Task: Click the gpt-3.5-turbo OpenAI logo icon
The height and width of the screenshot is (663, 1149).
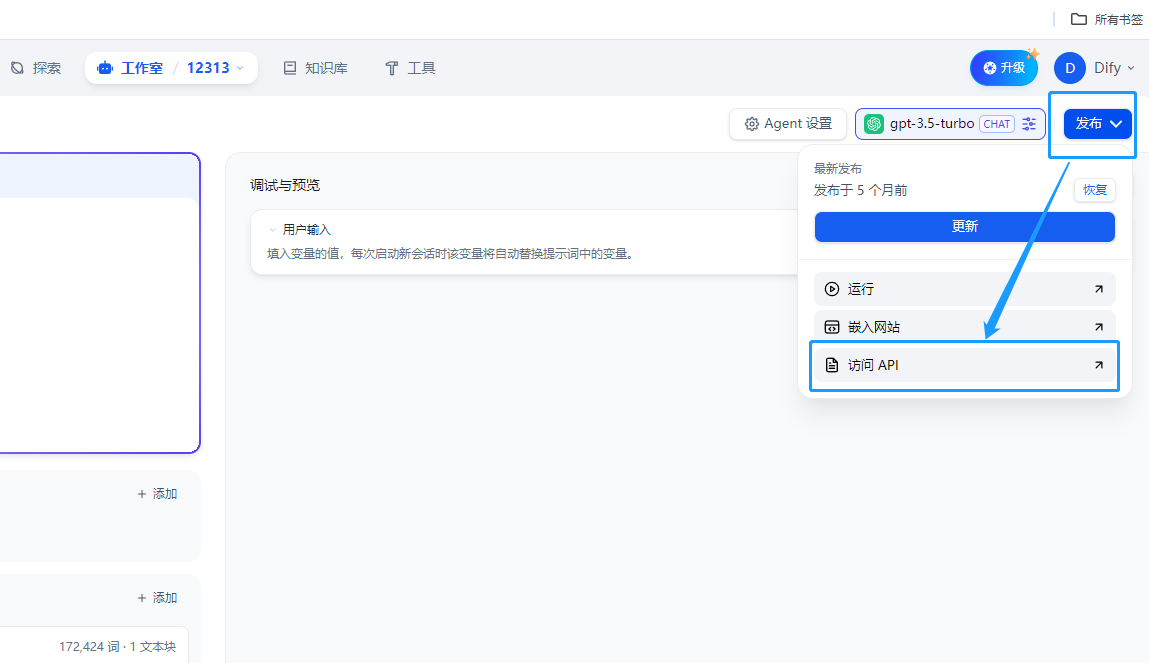Action: click(874, 124)
